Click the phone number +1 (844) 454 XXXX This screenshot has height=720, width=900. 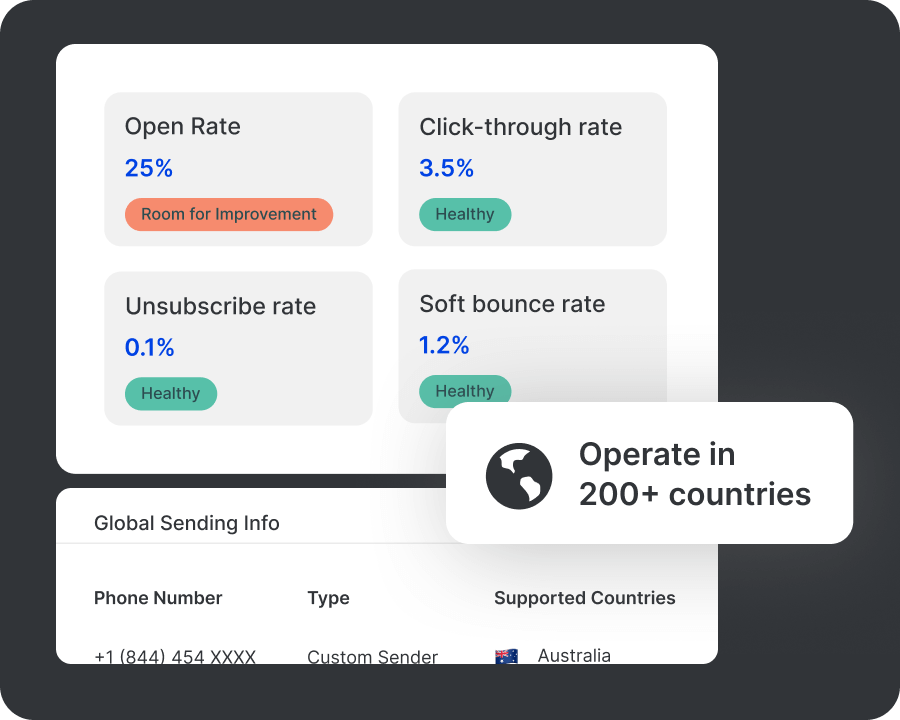coord(174,655)
